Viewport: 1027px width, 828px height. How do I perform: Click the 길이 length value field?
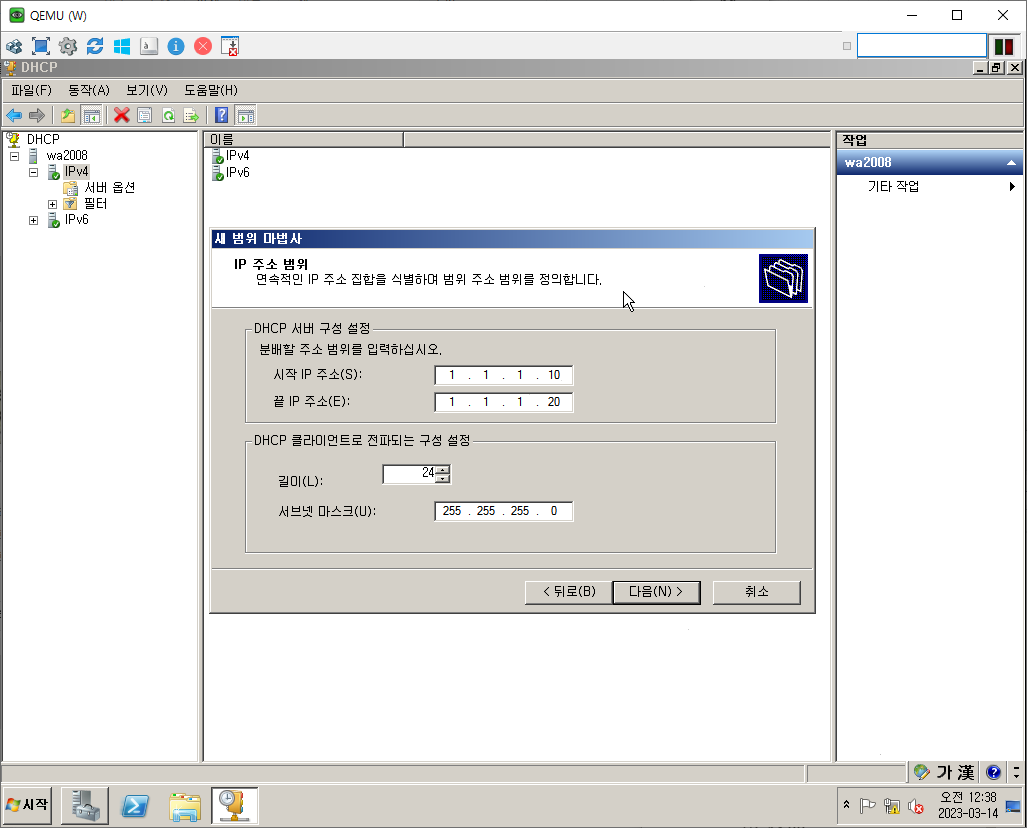[x=410, y=474]
